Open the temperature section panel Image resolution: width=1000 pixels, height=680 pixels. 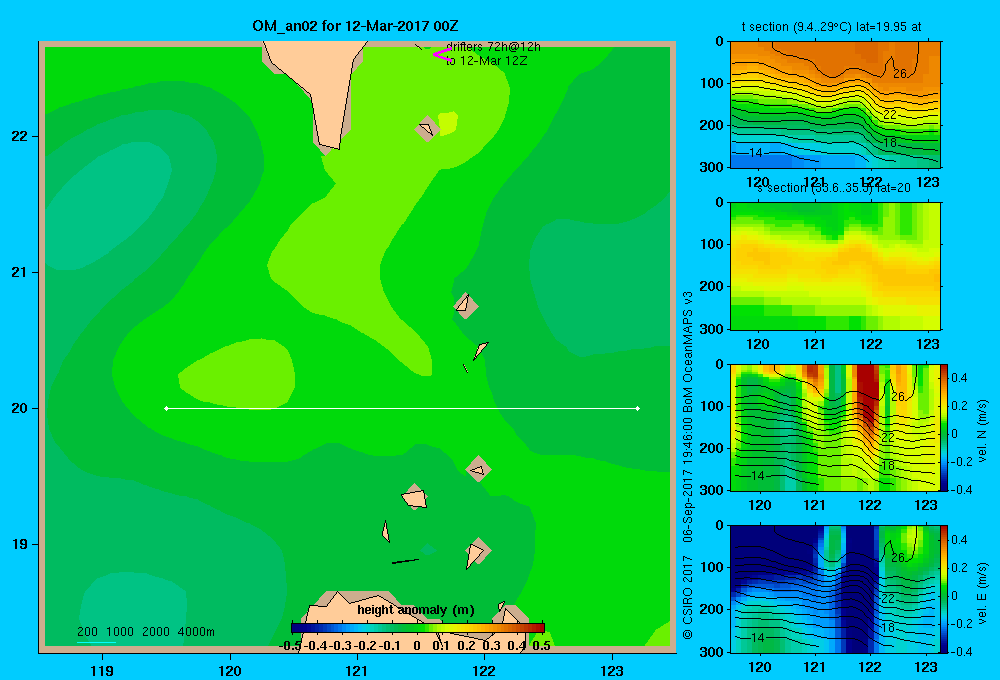[835, 105]
